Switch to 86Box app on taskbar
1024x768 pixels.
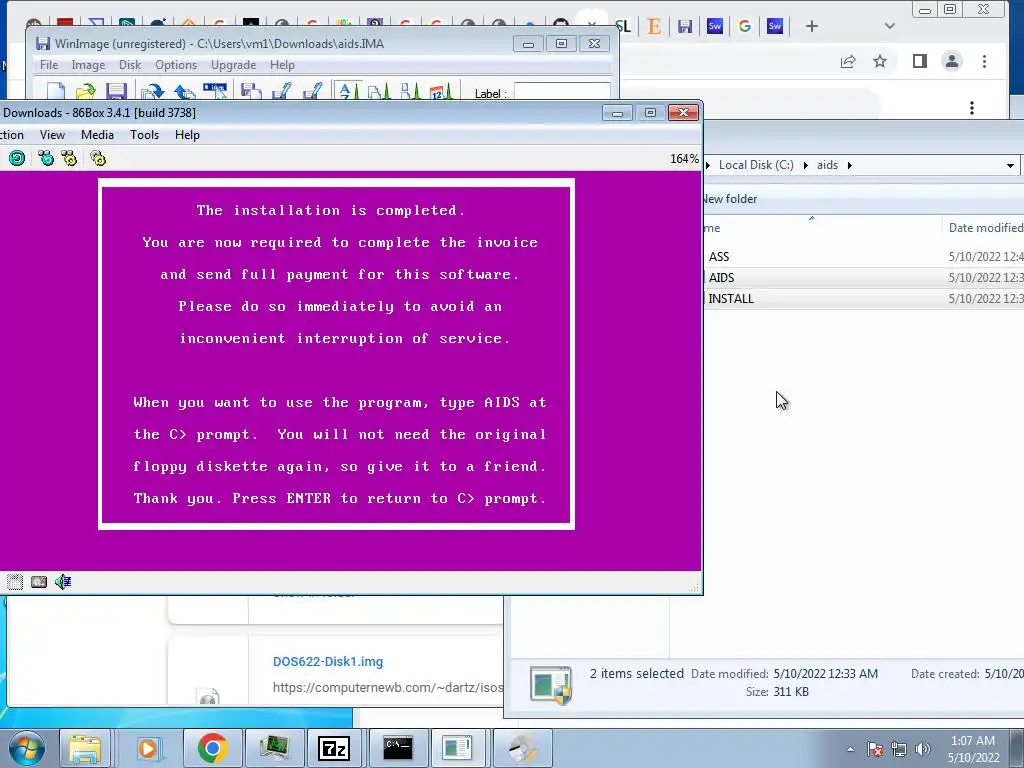click(274, 748)
